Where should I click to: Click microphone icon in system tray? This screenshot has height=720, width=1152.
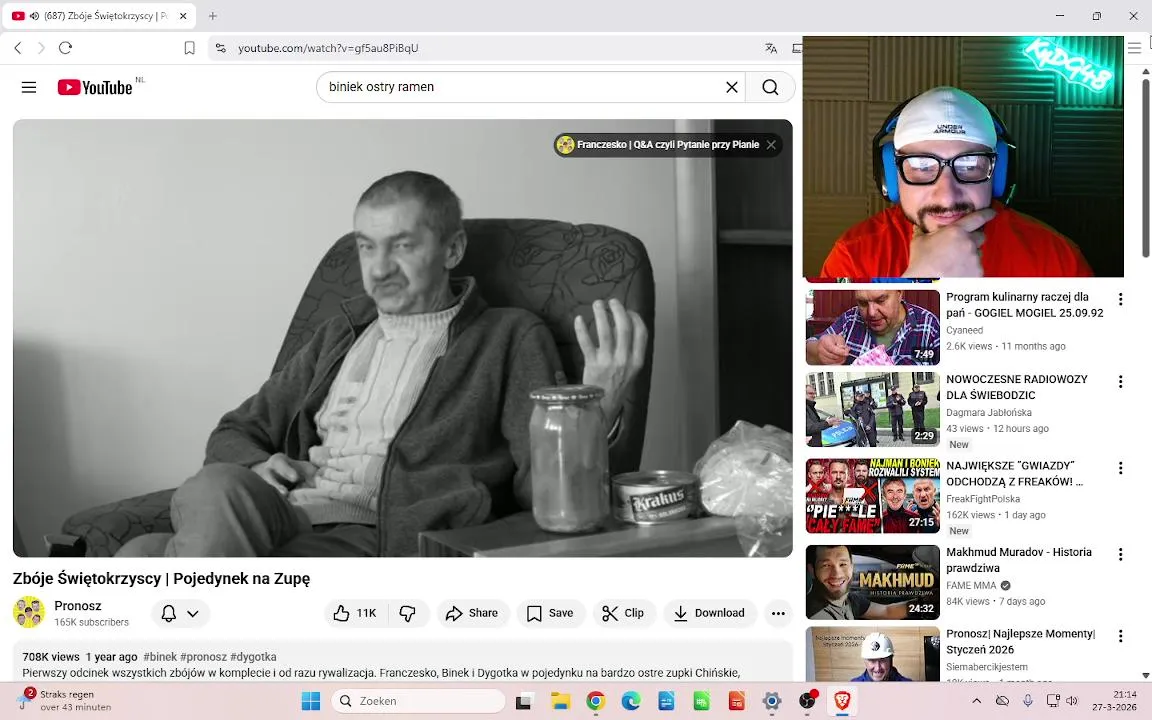(x=1028, y=701)
